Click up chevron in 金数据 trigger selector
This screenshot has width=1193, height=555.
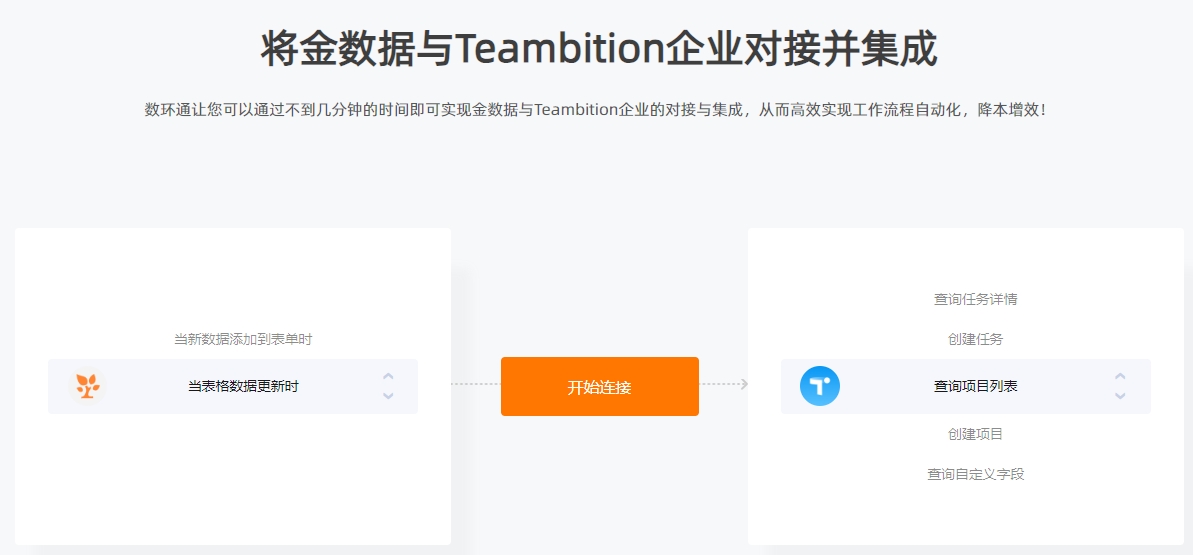[388, 376]
